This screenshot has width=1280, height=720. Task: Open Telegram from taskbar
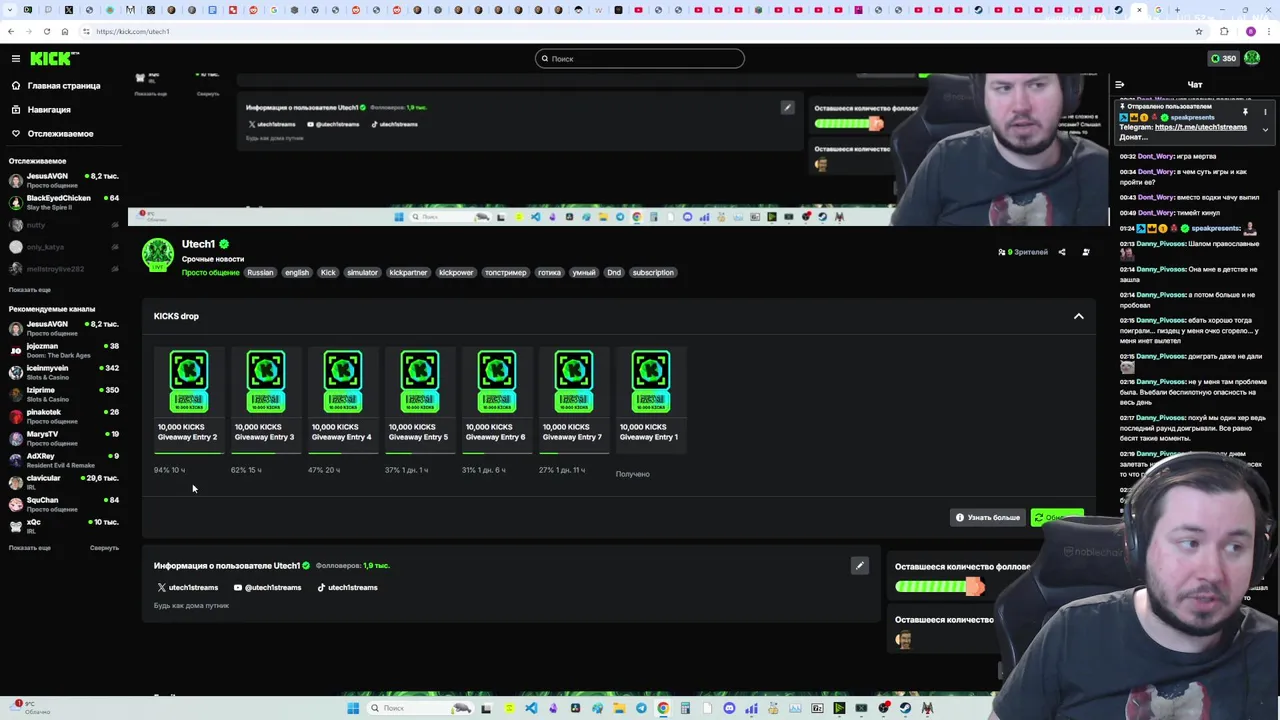click(x=641, y=708)
